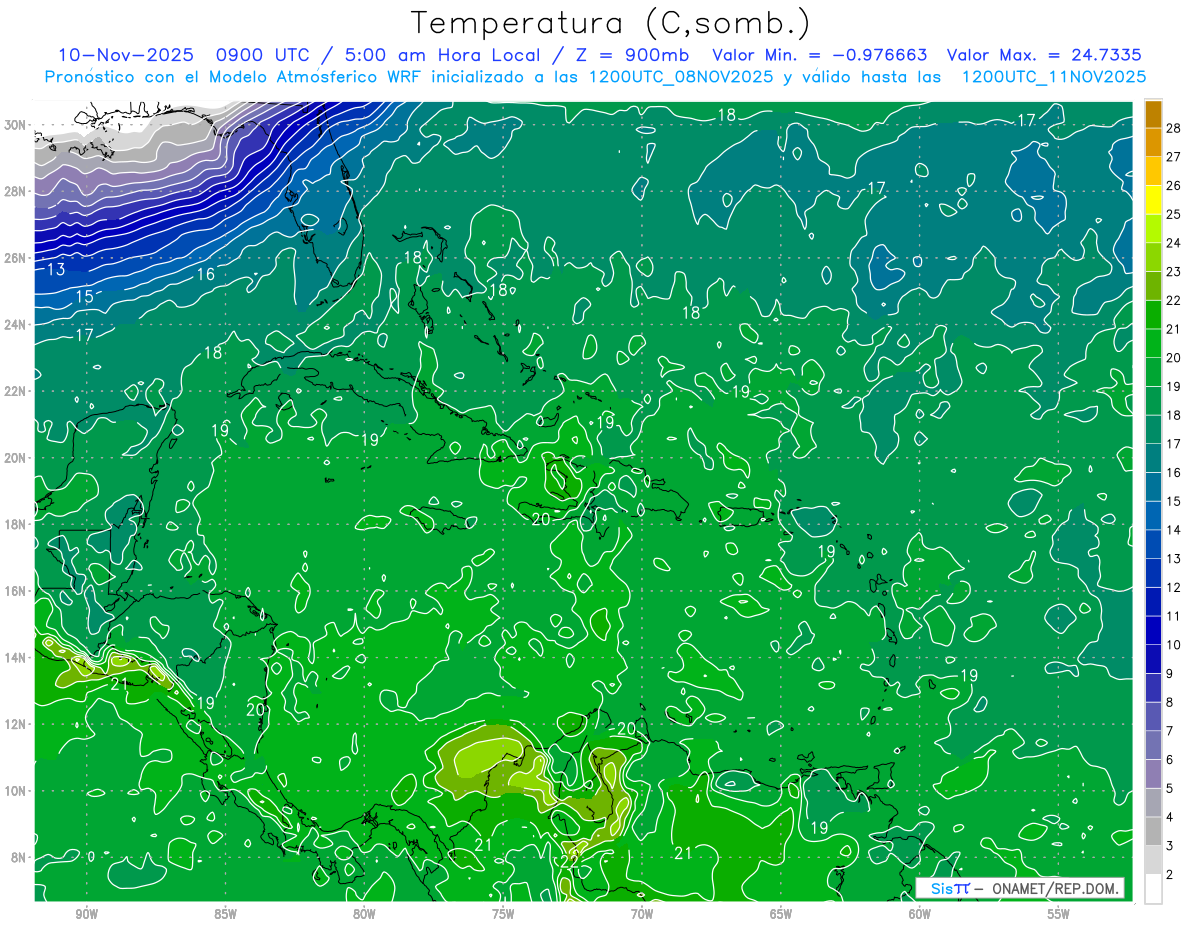Click "Valor Min. = -0.976663" text

point(820,55)
